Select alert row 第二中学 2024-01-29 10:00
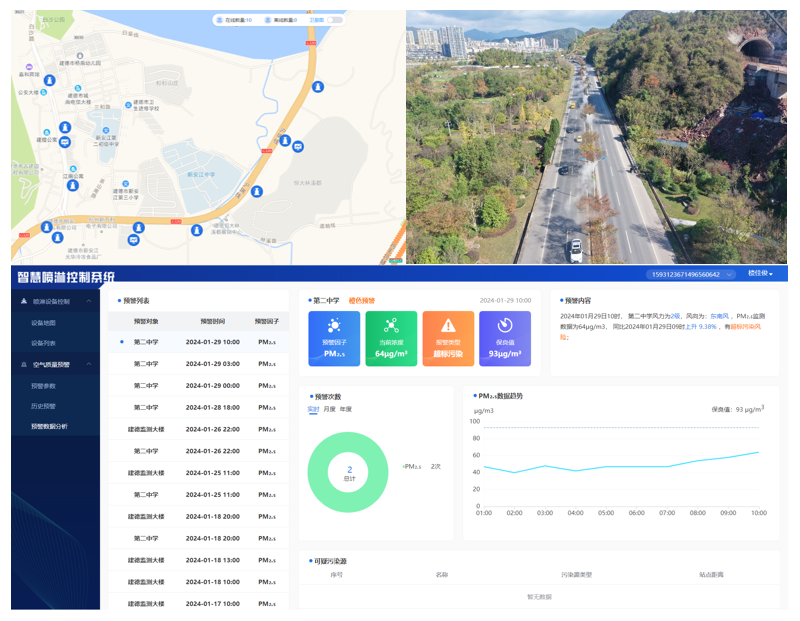Screen dimensions: 800x621 click(x=198, y=342)
